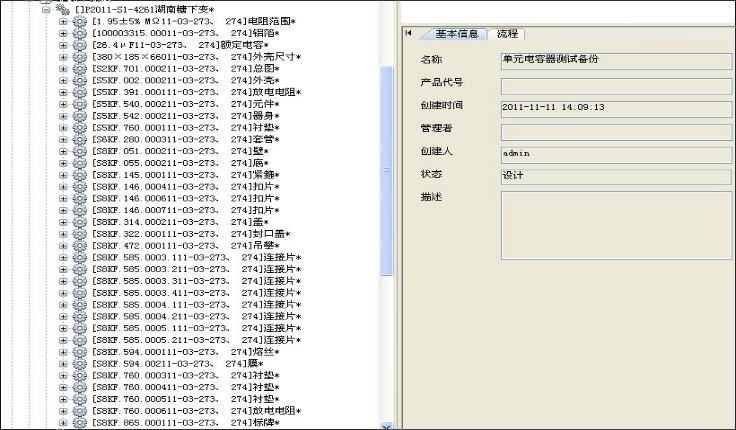The width and height of the screenshot is (736, 430).
Task: Select the gear icon next to 熔丝
Action: coord(80,351)
